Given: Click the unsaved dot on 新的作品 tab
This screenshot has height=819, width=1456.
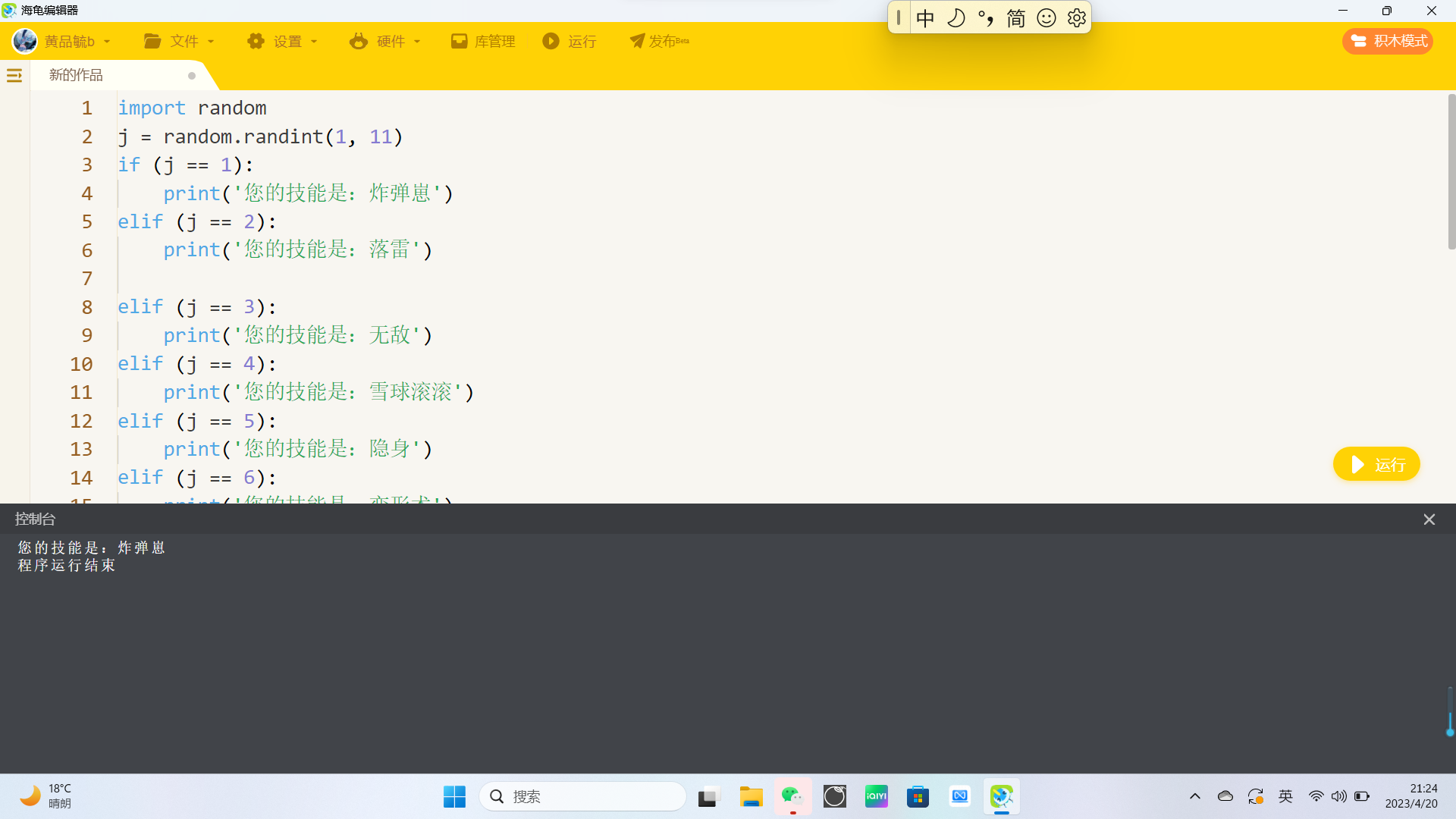Looking at the screenshot, I should 192,76.
